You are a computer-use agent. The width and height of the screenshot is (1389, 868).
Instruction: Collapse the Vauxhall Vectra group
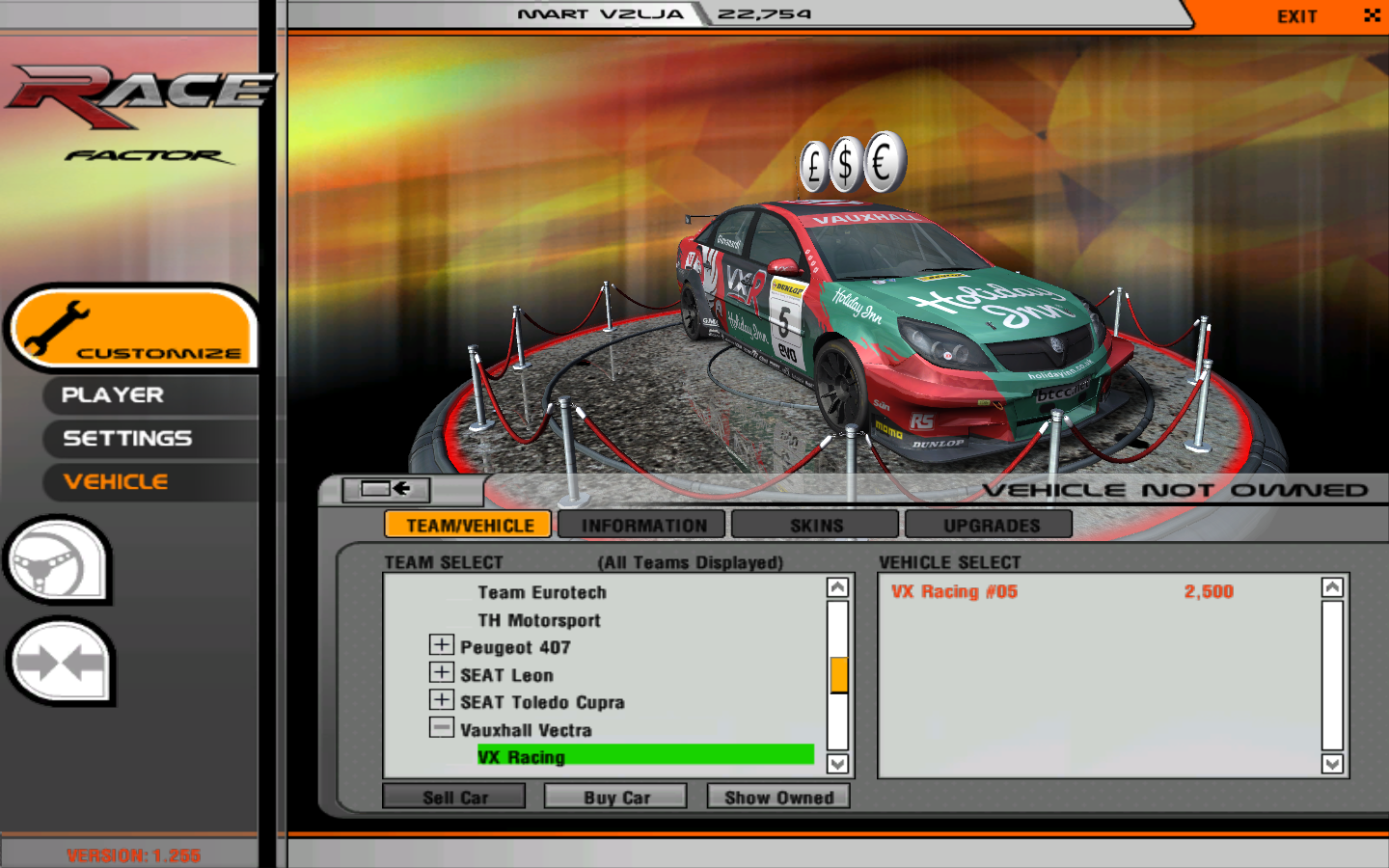coord(441,727)
